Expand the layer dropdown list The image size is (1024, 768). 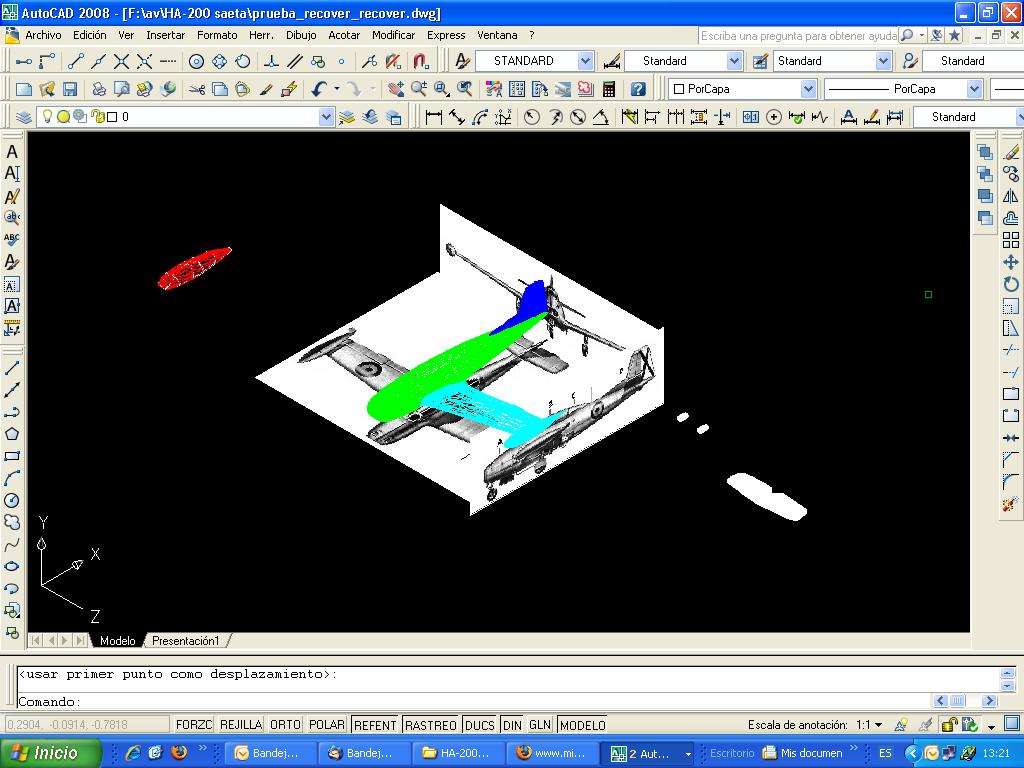[326, 117]
